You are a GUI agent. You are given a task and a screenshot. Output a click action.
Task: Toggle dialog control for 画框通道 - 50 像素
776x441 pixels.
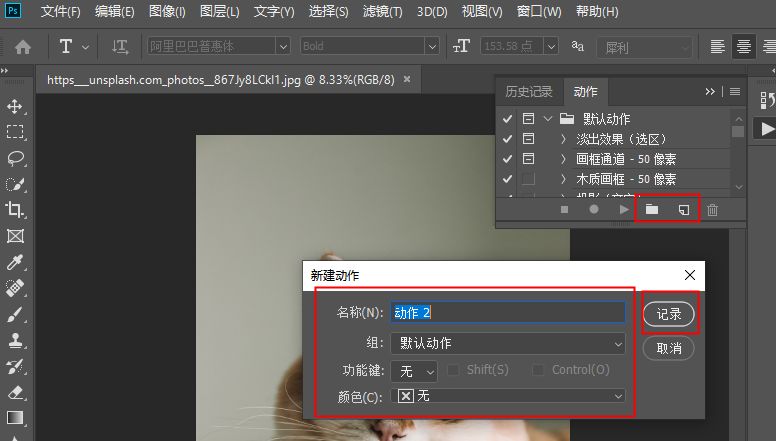[529, 158]
